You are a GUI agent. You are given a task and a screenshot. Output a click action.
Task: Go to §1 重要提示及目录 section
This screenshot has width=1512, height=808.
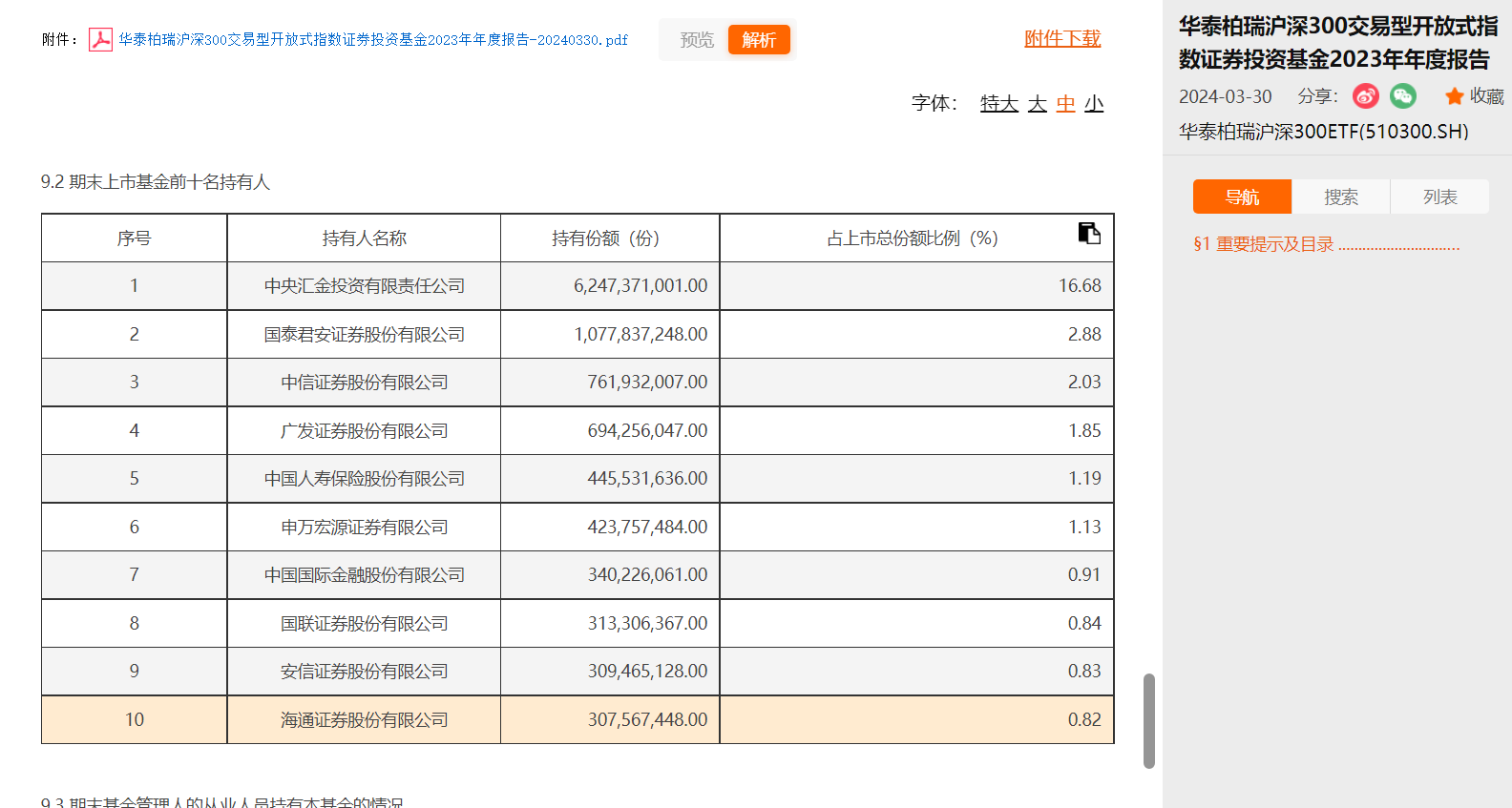point(1326,244)
